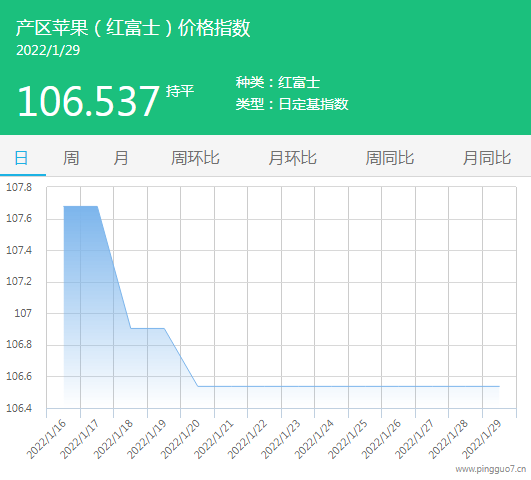Click the 2022/1/24 x-axis date label
The image size is (531, 480).
314,439
